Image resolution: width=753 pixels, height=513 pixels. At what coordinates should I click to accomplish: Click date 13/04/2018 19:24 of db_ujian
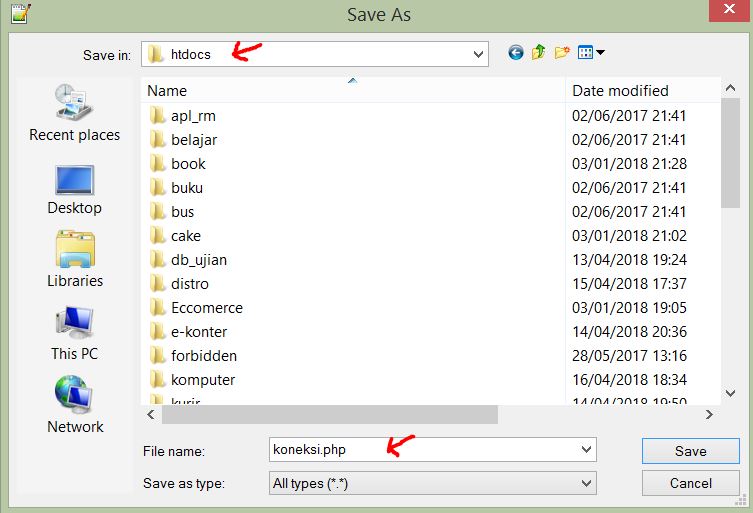(629, 260)
